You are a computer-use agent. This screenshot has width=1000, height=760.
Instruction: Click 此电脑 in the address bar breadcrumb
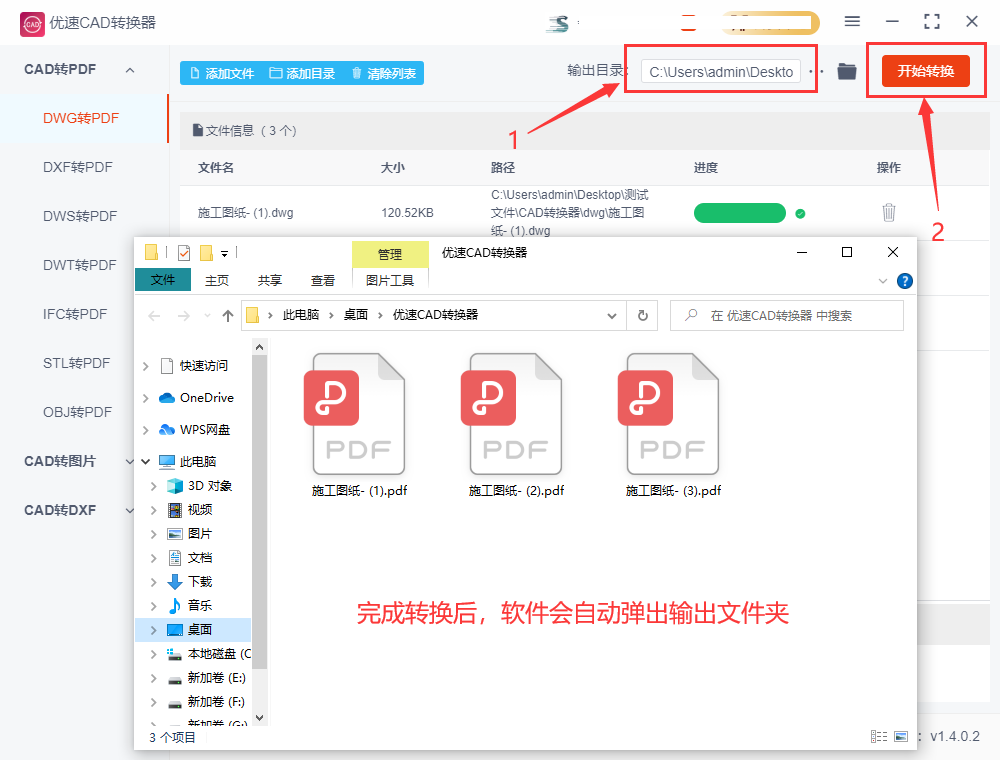click(x=301, y=315)
